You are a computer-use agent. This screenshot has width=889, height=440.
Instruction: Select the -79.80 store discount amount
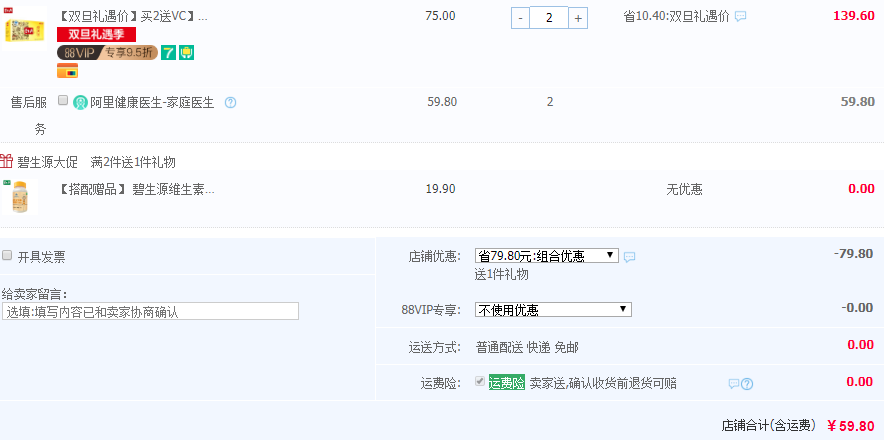click(x=853, y=253)
